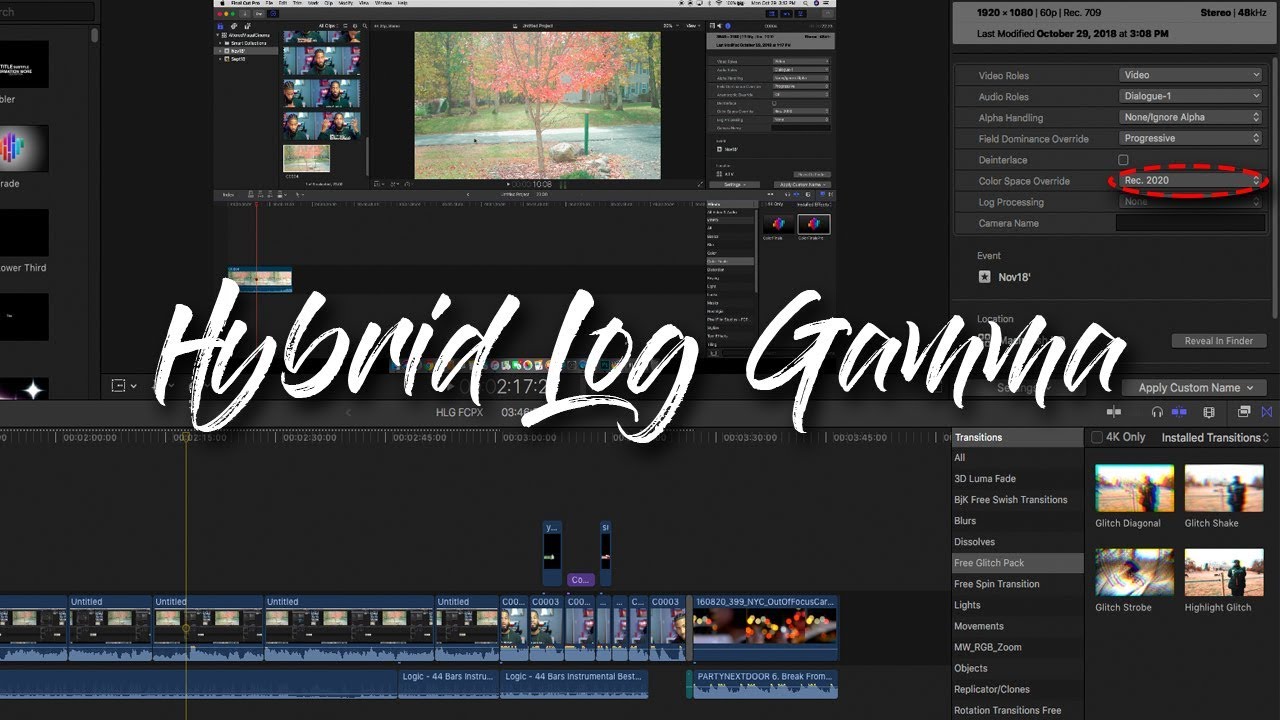
Task: Select the Replicator/Clones category
Action: (1017, 689)
